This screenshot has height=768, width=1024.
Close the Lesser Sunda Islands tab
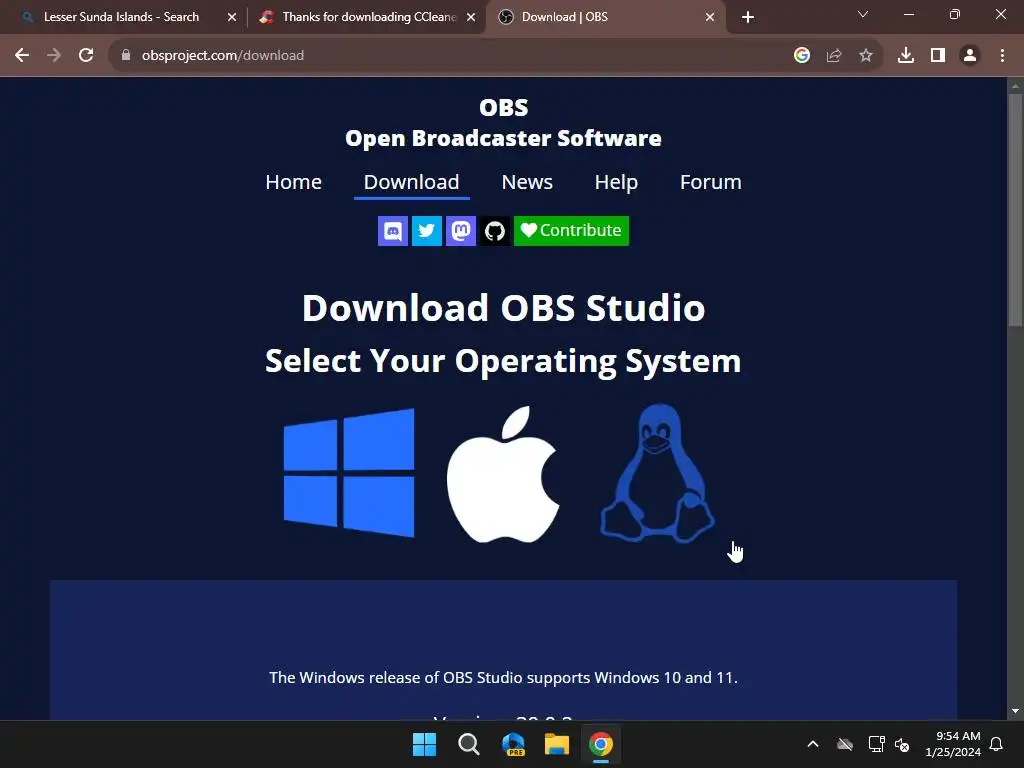pyautogui.click(x=232, y=18)
